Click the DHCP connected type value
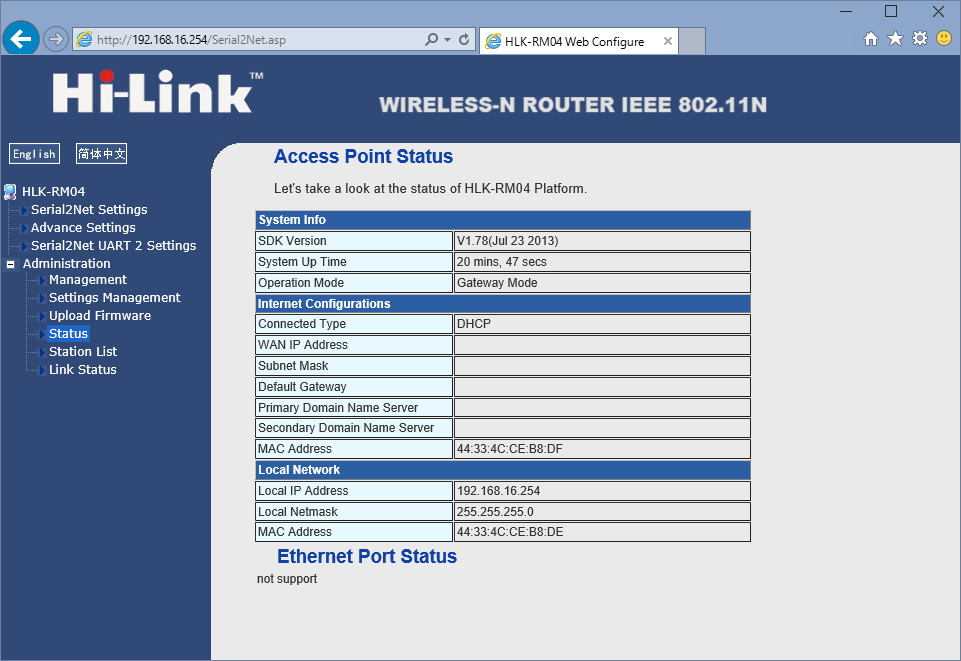961x661 pixels. click(474, 323)
